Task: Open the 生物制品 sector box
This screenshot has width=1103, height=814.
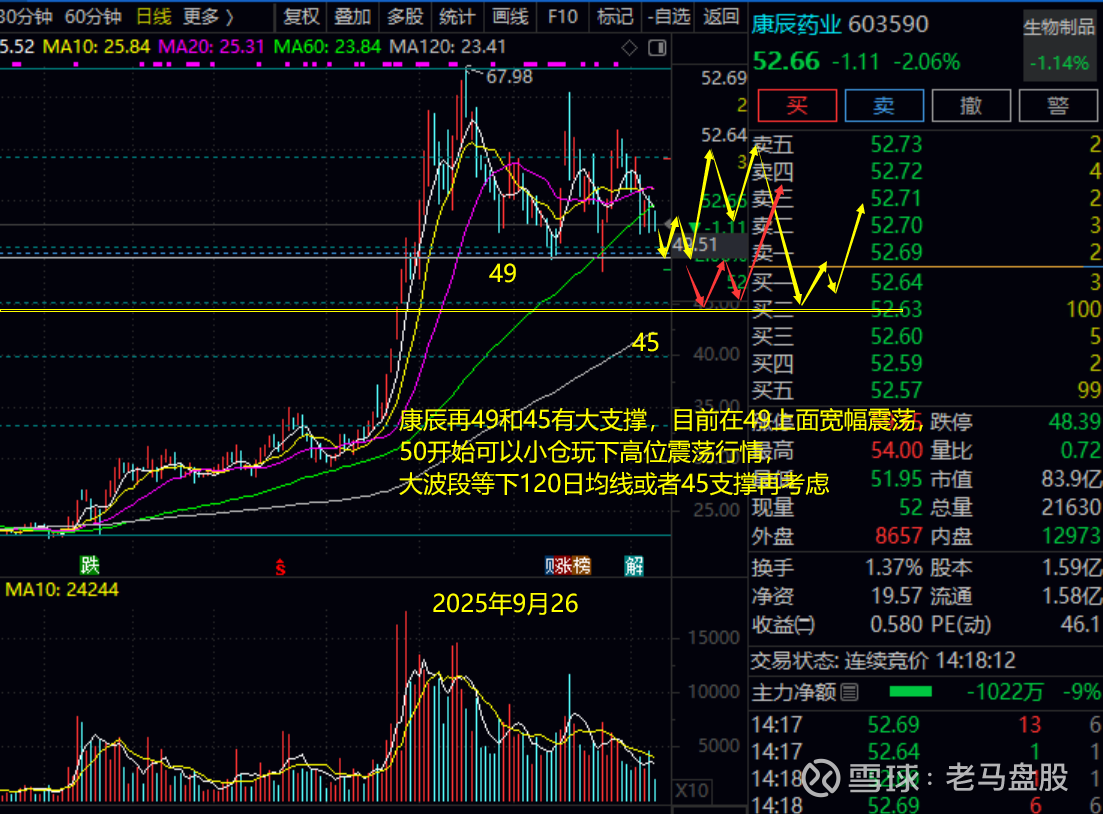Action: tap(1059, 45)
